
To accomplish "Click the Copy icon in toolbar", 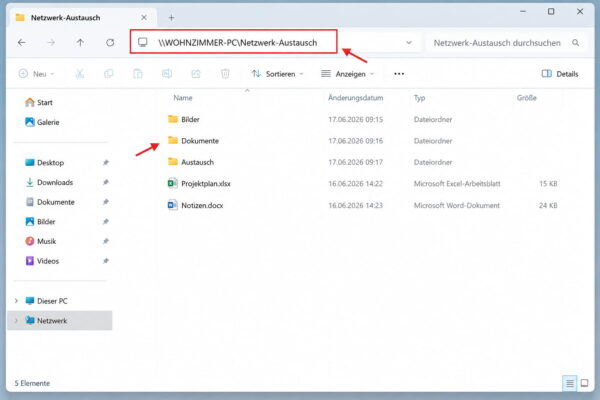I will (109, 73).
